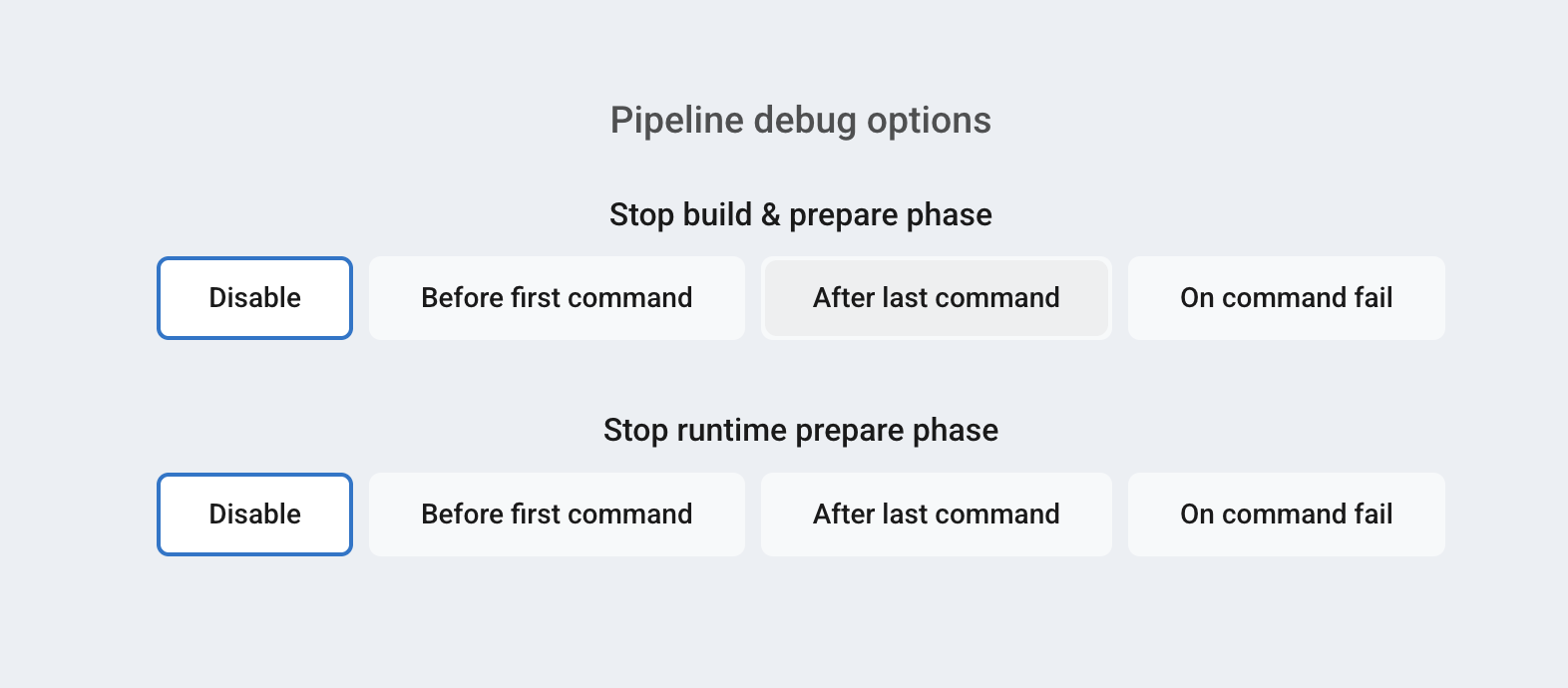
Task: Select After last command for runtime prepare phase
Action: coord(936,515)
